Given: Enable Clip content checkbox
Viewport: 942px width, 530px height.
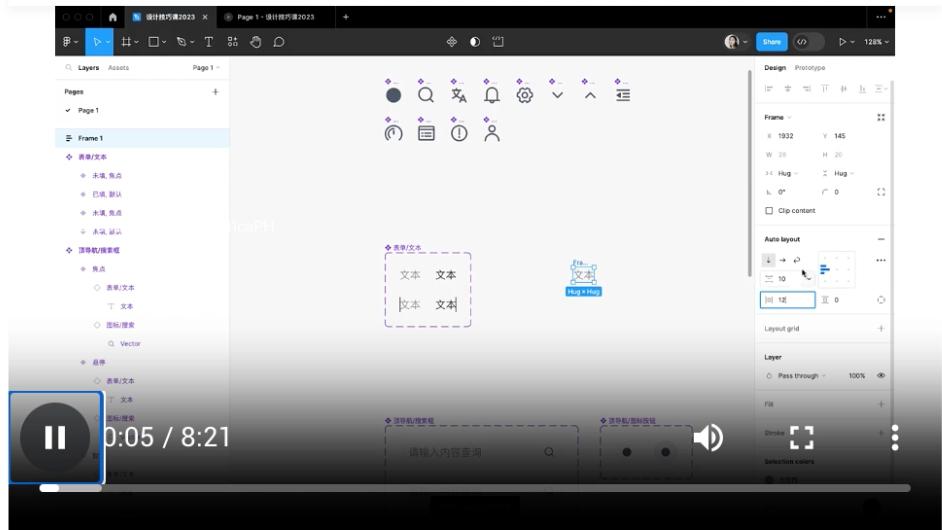Looking at the screenshot, I should [769, 210].
